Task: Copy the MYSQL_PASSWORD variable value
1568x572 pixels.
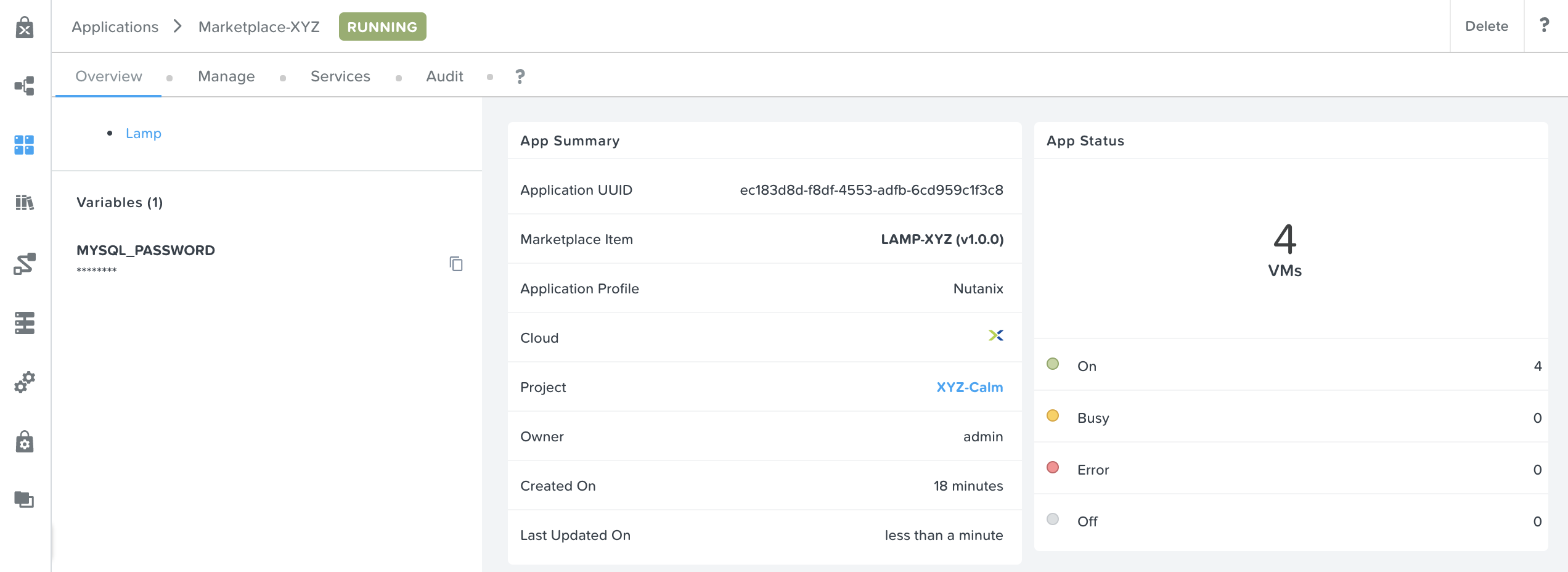Action: click(x=456, y=264)
